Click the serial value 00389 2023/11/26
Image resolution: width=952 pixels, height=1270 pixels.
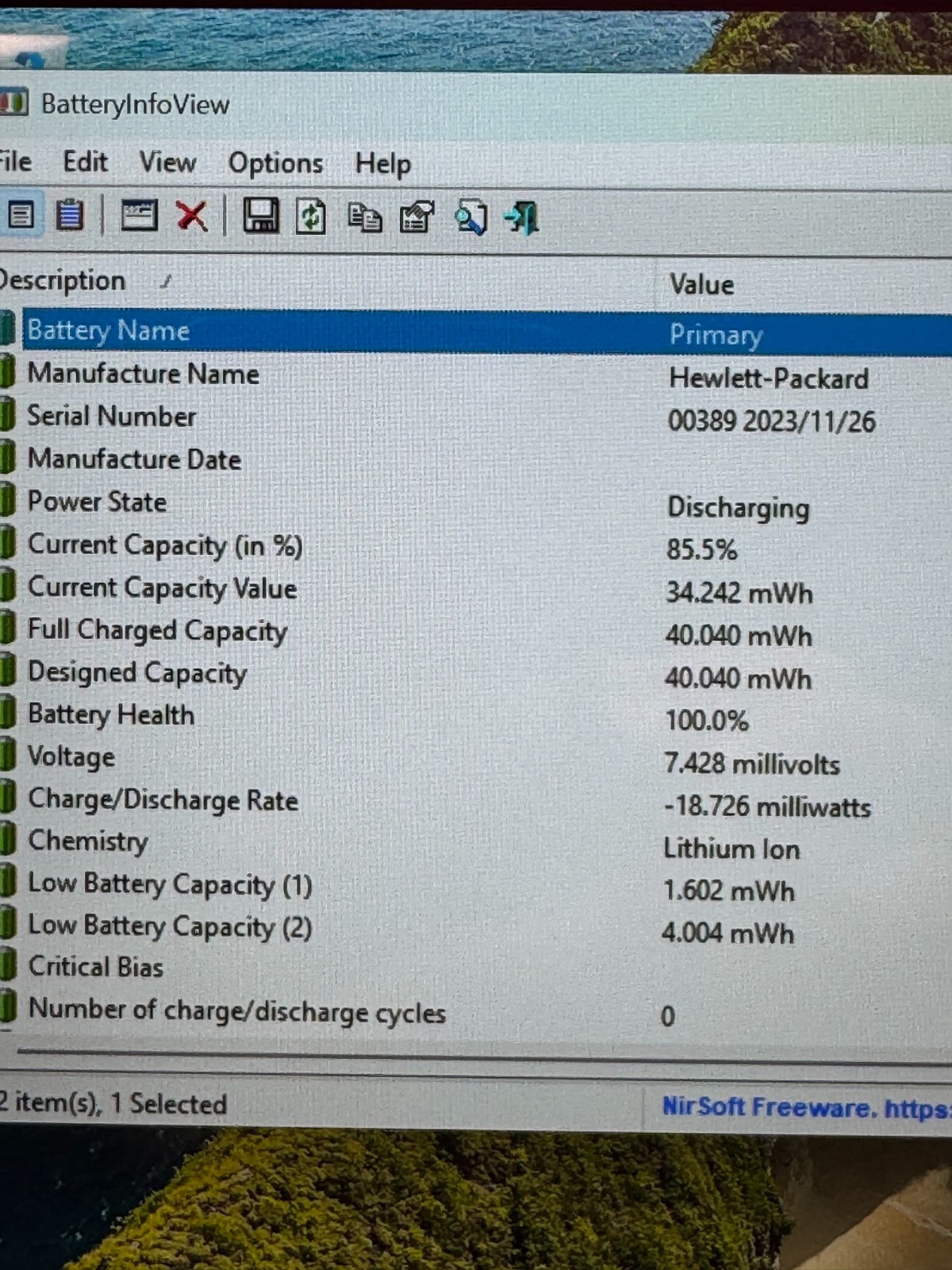[x=771, y=421]
